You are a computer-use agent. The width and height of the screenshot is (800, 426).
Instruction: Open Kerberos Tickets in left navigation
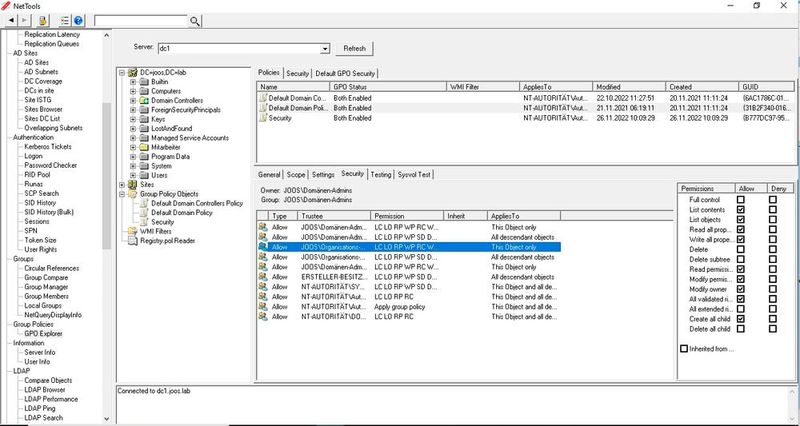point(48,146)
